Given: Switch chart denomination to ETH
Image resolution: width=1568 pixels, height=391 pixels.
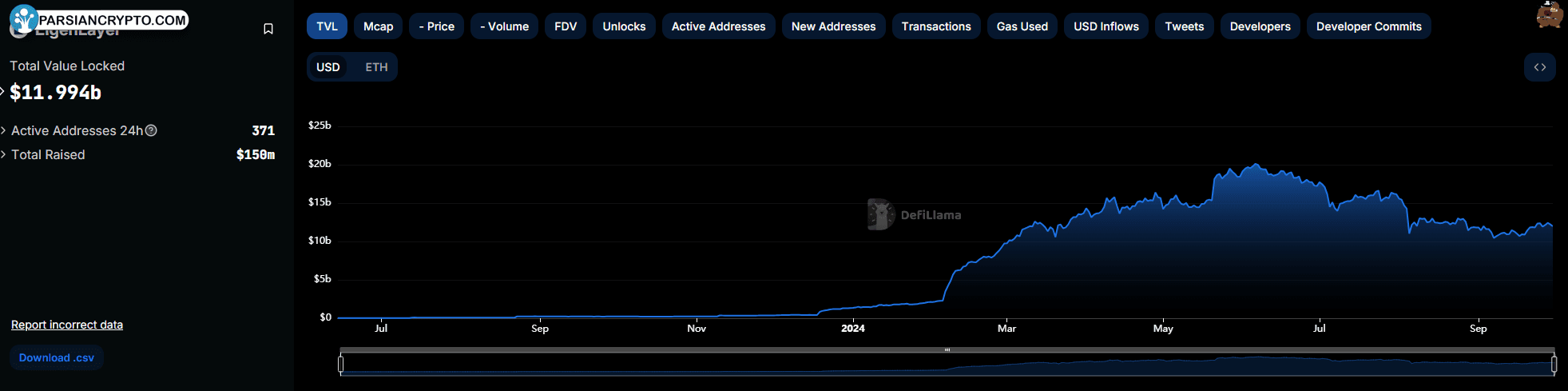Looking at the screenshot, I should 377,67.
